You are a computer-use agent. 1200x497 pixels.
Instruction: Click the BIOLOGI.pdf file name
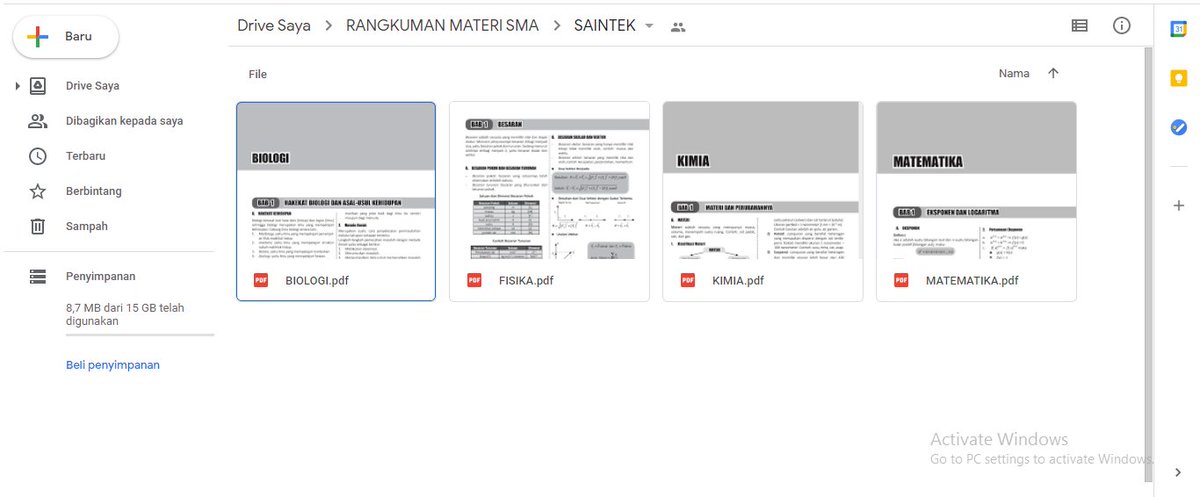coord(317,280)
